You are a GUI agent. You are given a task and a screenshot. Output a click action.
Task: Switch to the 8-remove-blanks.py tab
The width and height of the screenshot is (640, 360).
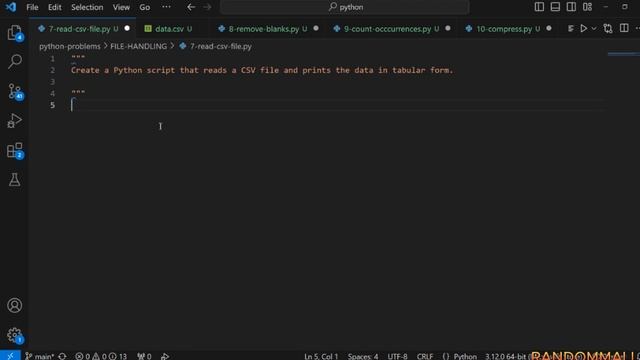(x=264, y=29)
